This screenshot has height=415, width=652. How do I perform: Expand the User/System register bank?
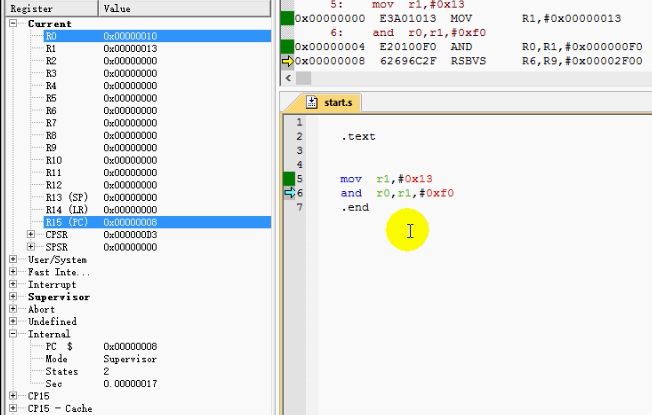[x=13, y=260]
